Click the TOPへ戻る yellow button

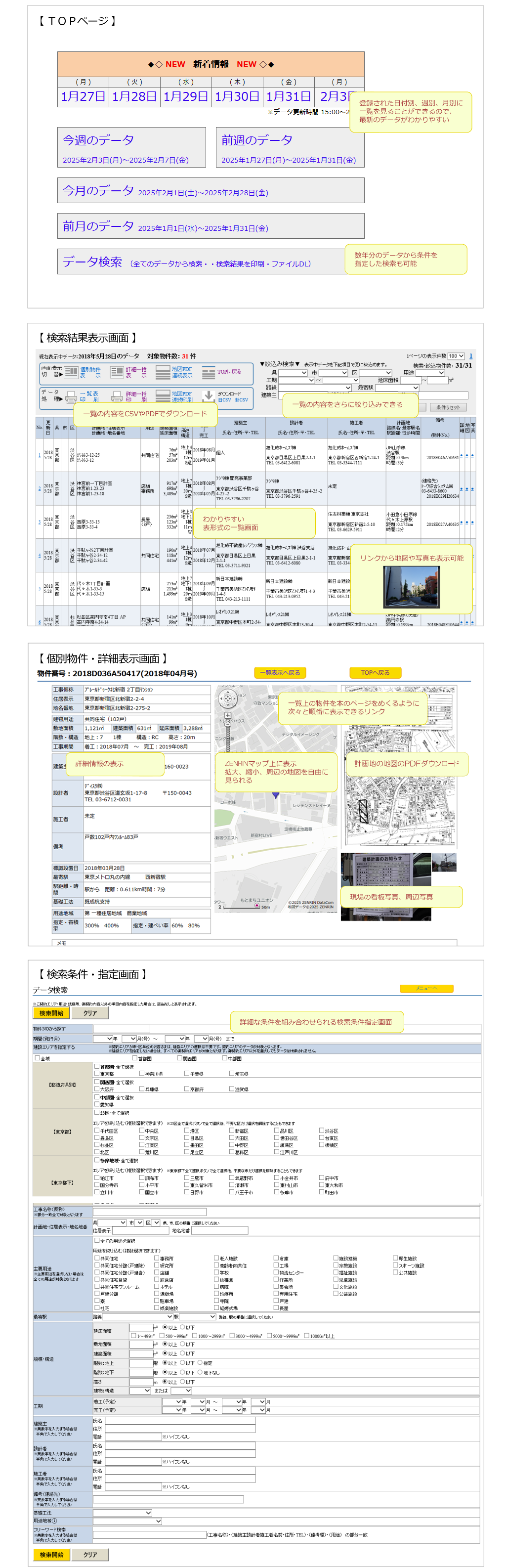[x=375, y=673]
